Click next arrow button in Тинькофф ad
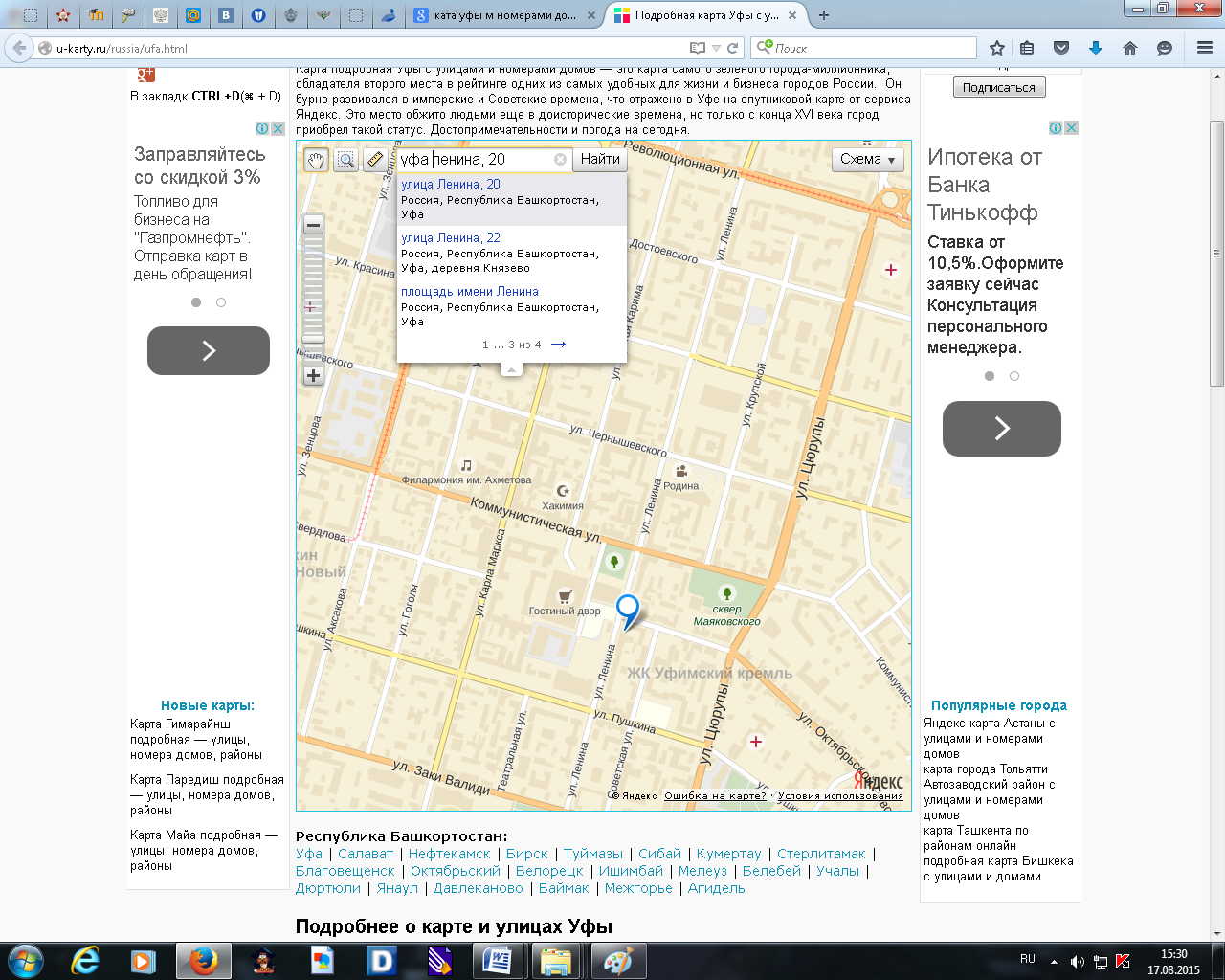 pyautogui.click(x=1002, y=429)
